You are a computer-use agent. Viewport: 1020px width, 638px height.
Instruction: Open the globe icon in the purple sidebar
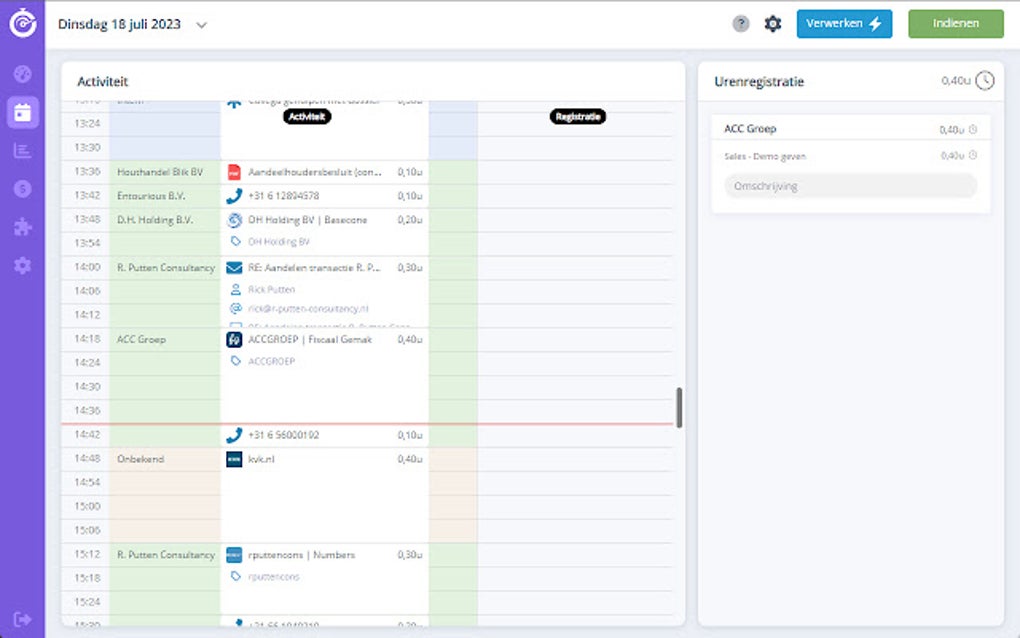point(22,73)
